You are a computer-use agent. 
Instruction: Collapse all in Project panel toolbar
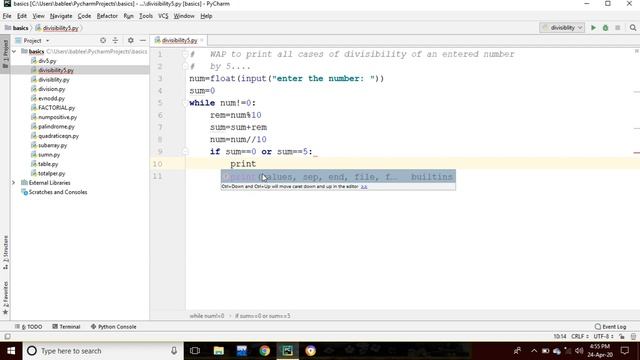(x=115, y=40)
